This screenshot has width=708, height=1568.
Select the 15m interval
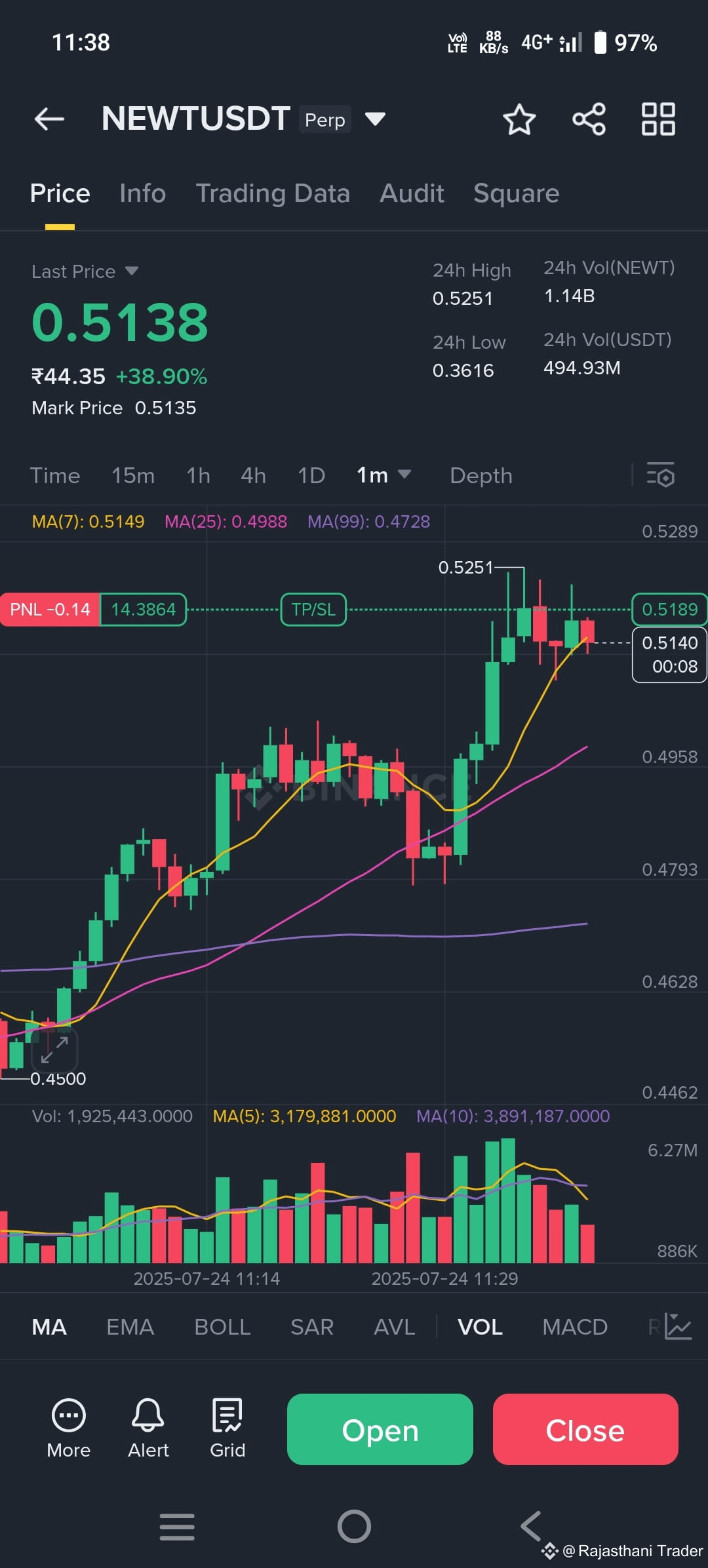click(x=133, y=475)
